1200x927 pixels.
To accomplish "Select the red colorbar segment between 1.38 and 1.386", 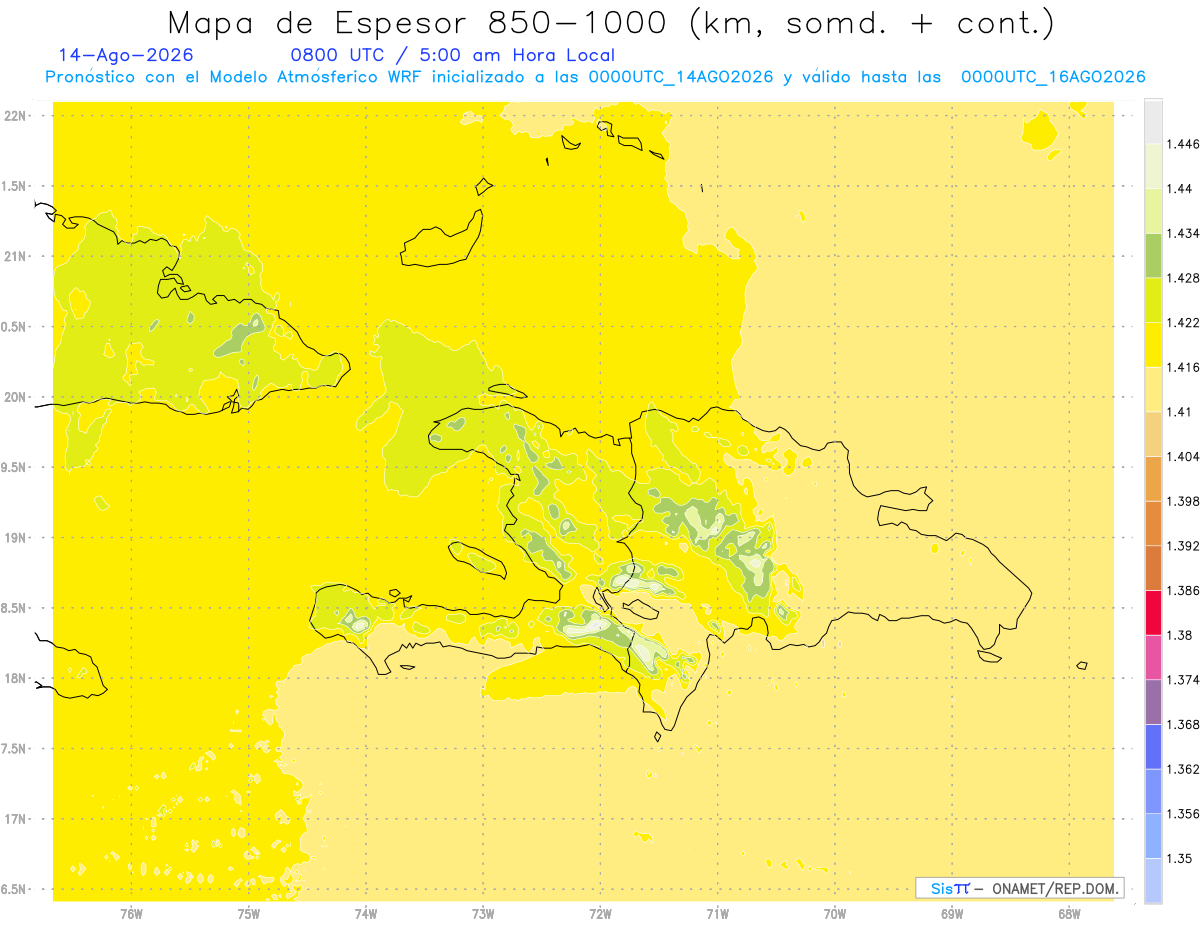I will (1153, 612).
